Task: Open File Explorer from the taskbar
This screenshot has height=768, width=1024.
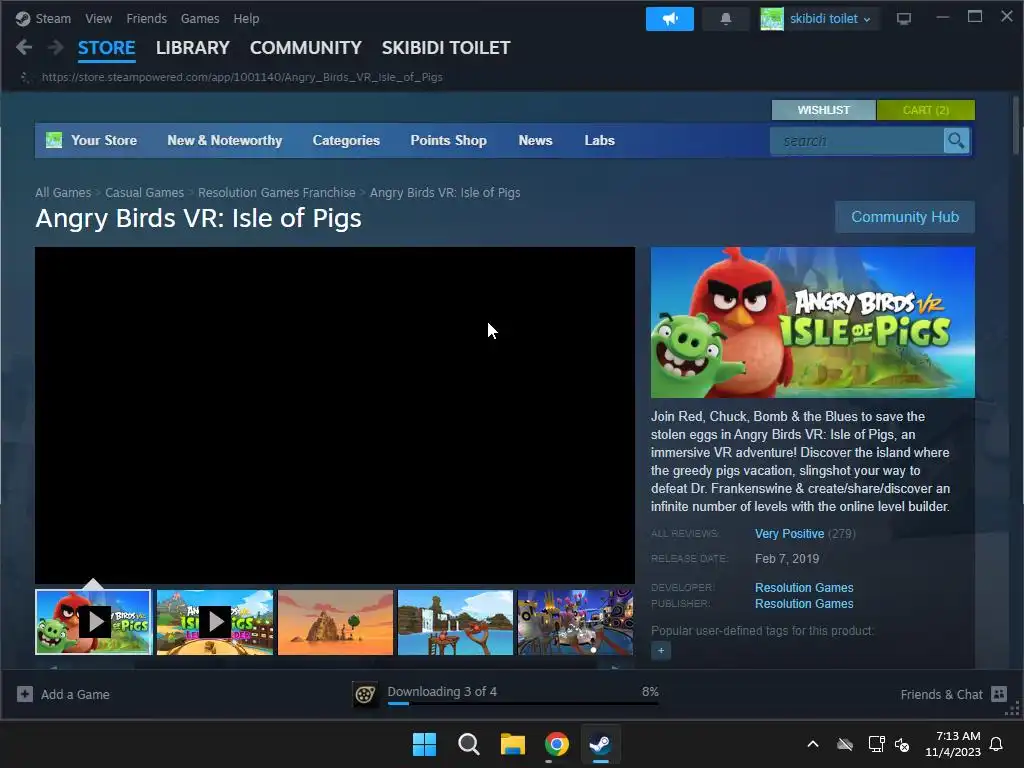Action: click(x=513, y=744)
